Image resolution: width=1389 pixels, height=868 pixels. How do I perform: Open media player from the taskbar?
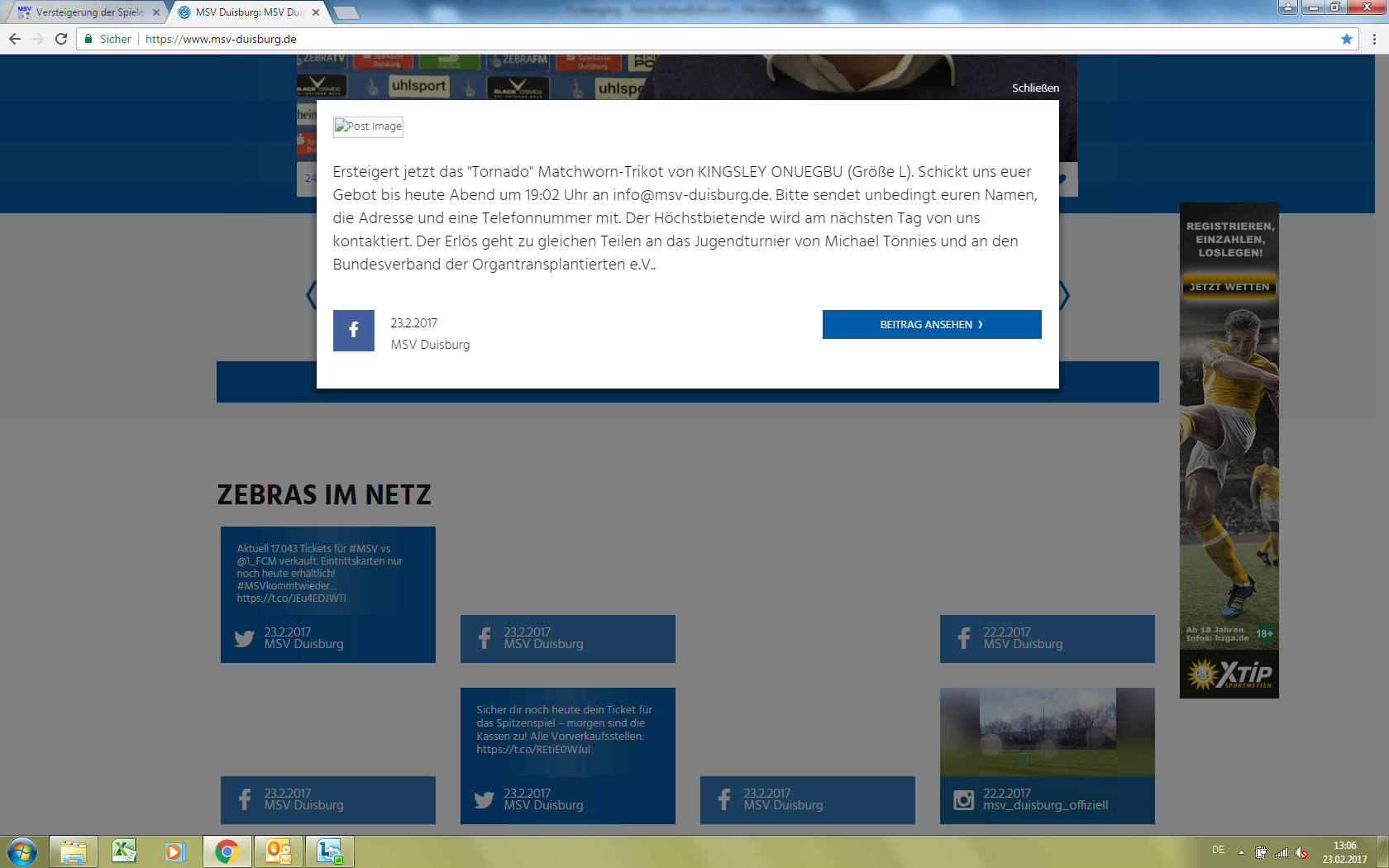coord(174,851)
